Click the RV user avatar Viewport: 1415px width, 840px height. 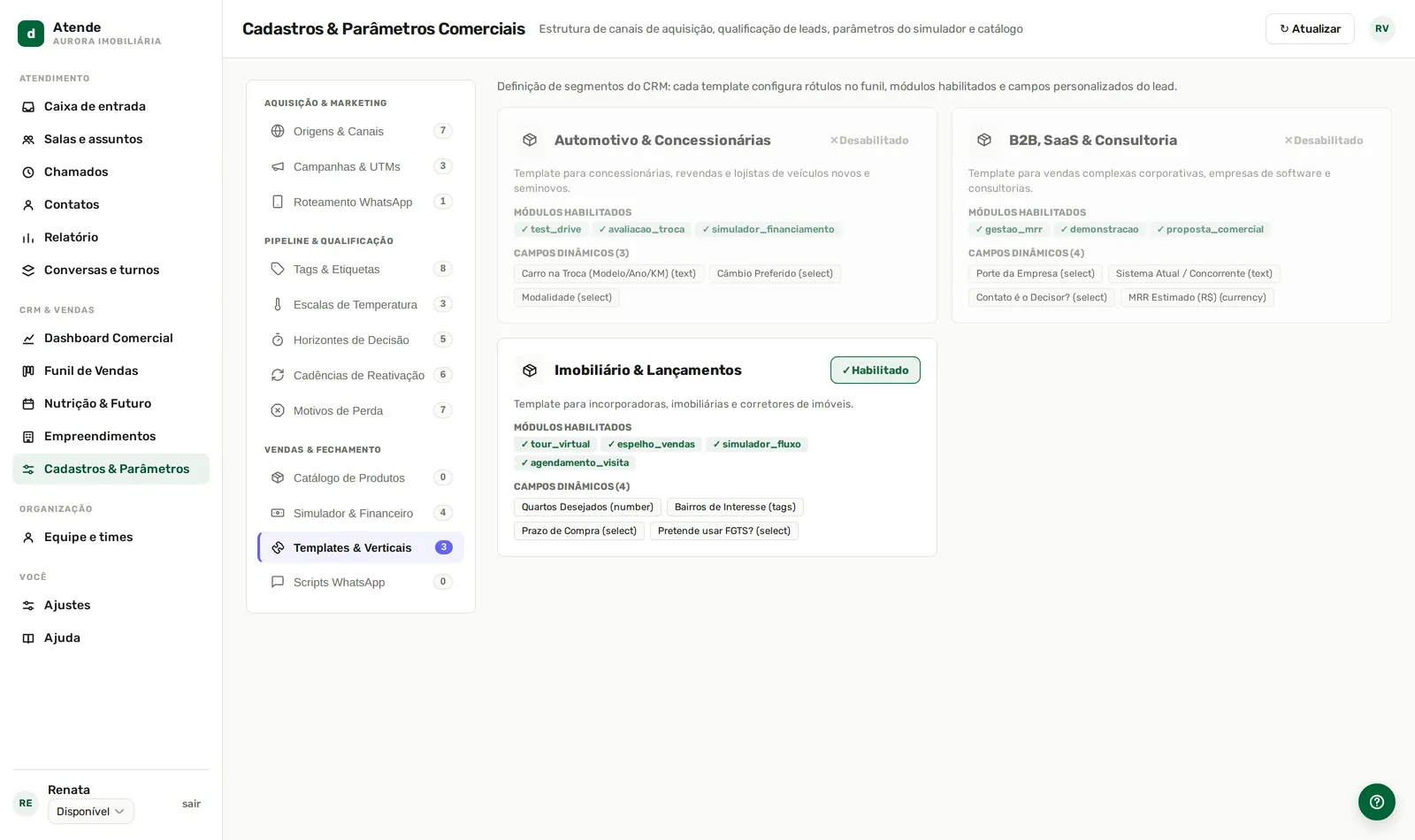tap(1382, 29)
